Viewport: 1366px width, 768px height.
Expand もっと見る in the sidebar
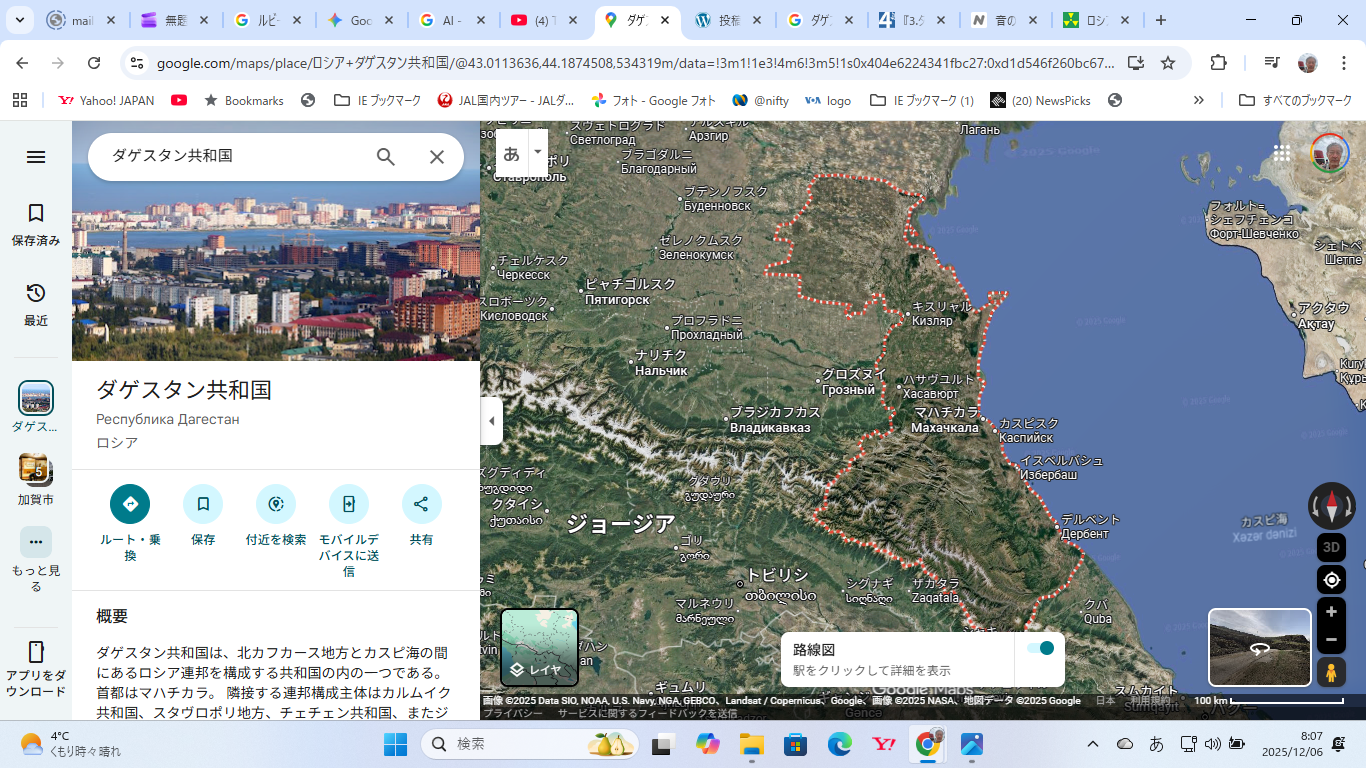click(36, 542)
